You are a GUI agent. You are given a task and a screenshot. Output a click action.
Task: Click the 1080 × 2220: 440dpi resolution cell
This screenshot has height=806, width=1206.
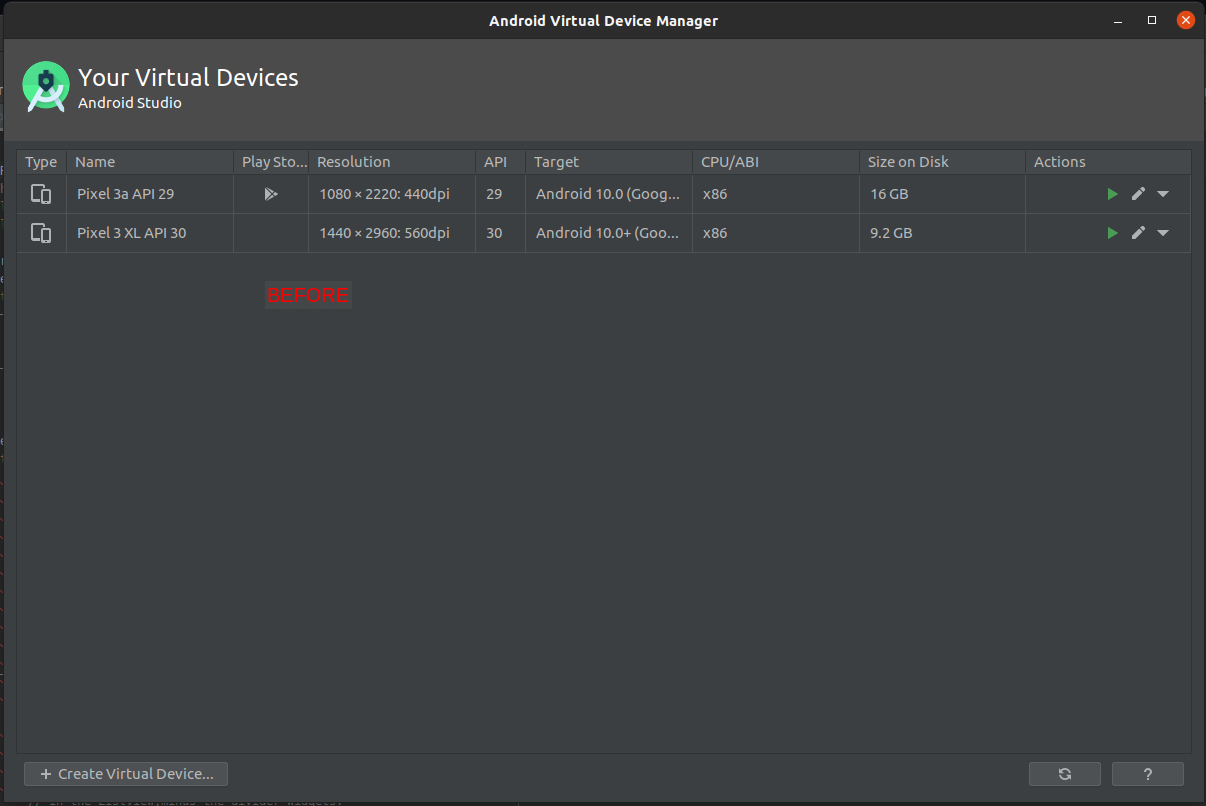pyautogui.click(x=392, y=194)
